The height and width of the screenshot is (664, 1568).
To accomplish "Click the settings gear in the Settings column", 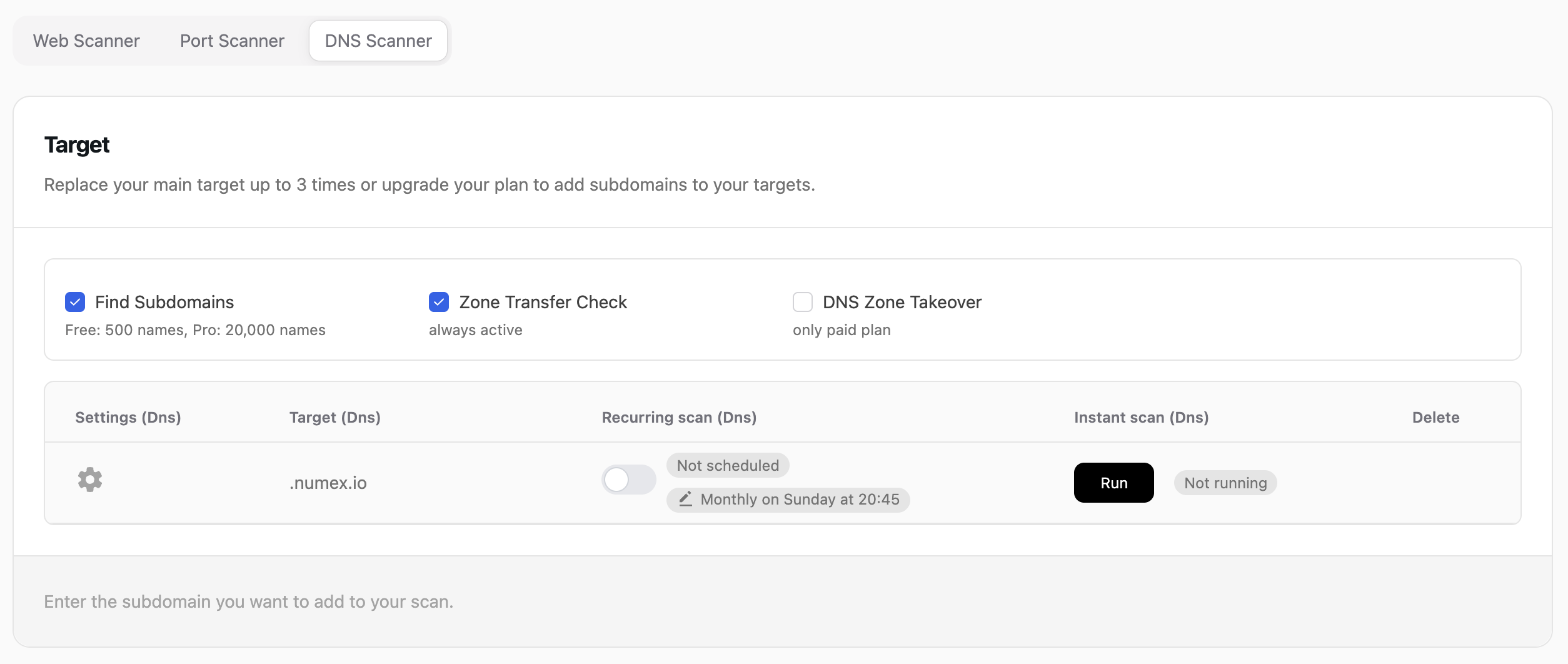I will point(90,480).
